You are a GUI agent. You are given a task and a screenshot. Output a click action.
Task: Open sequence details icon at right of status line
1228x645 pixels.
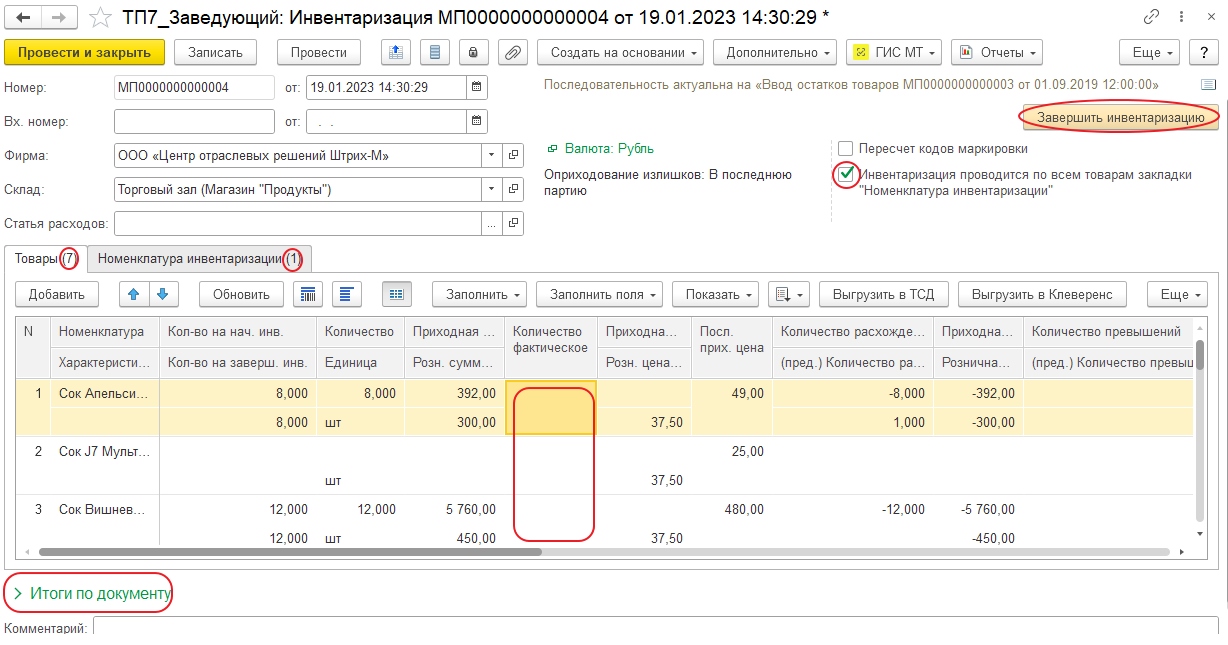click(1208, 85)
